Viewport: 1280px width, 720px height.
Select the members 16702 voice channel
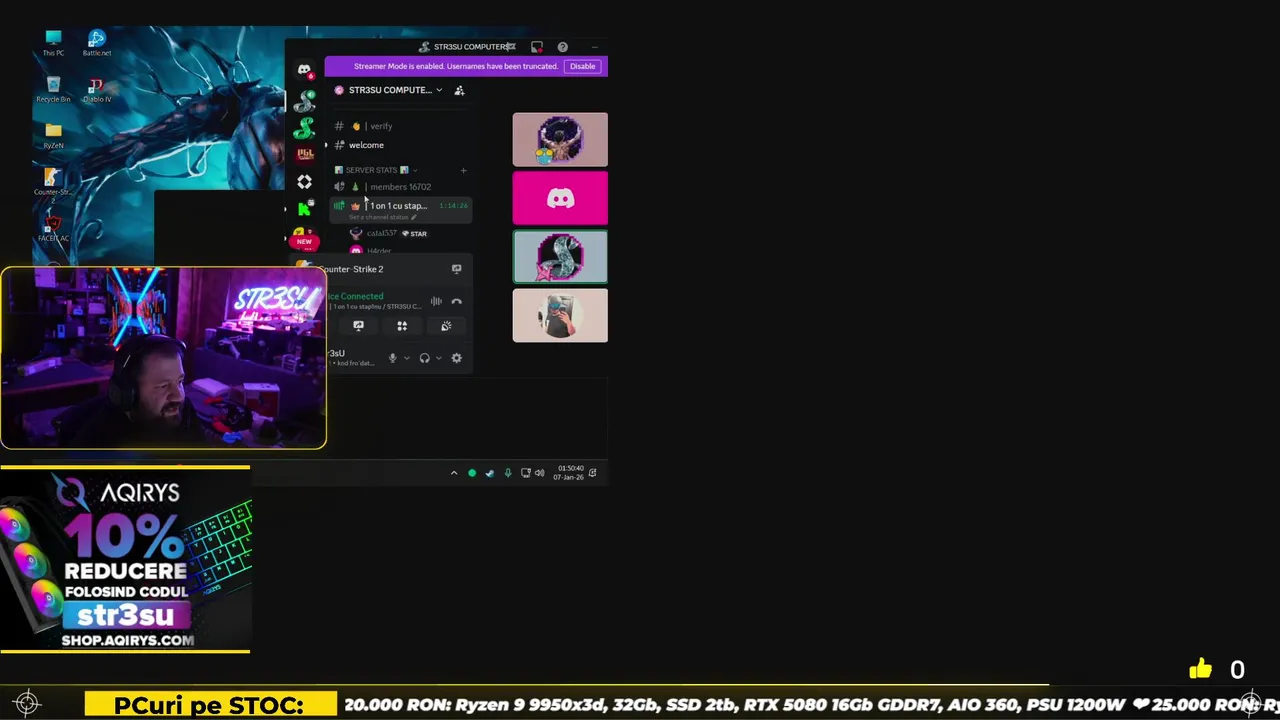(x=400, y=187)
